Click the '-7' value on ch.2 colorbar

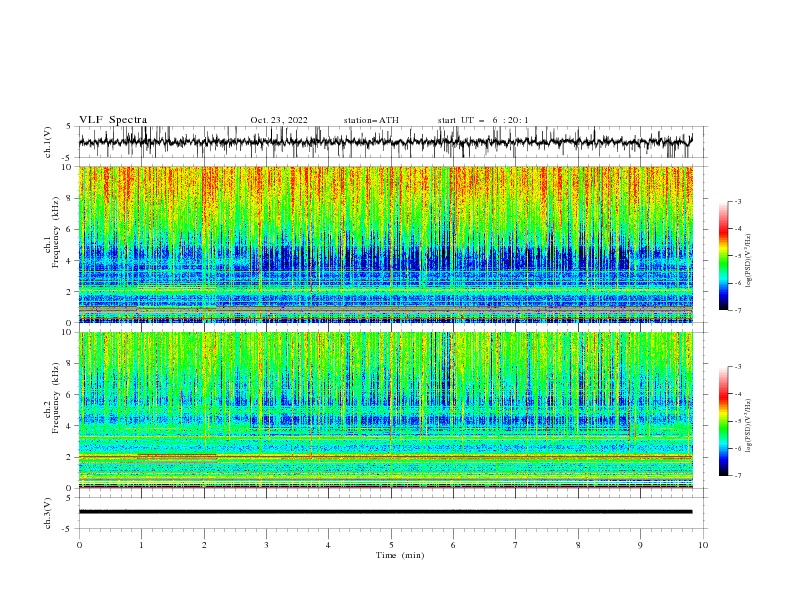(x=737, y=476)
